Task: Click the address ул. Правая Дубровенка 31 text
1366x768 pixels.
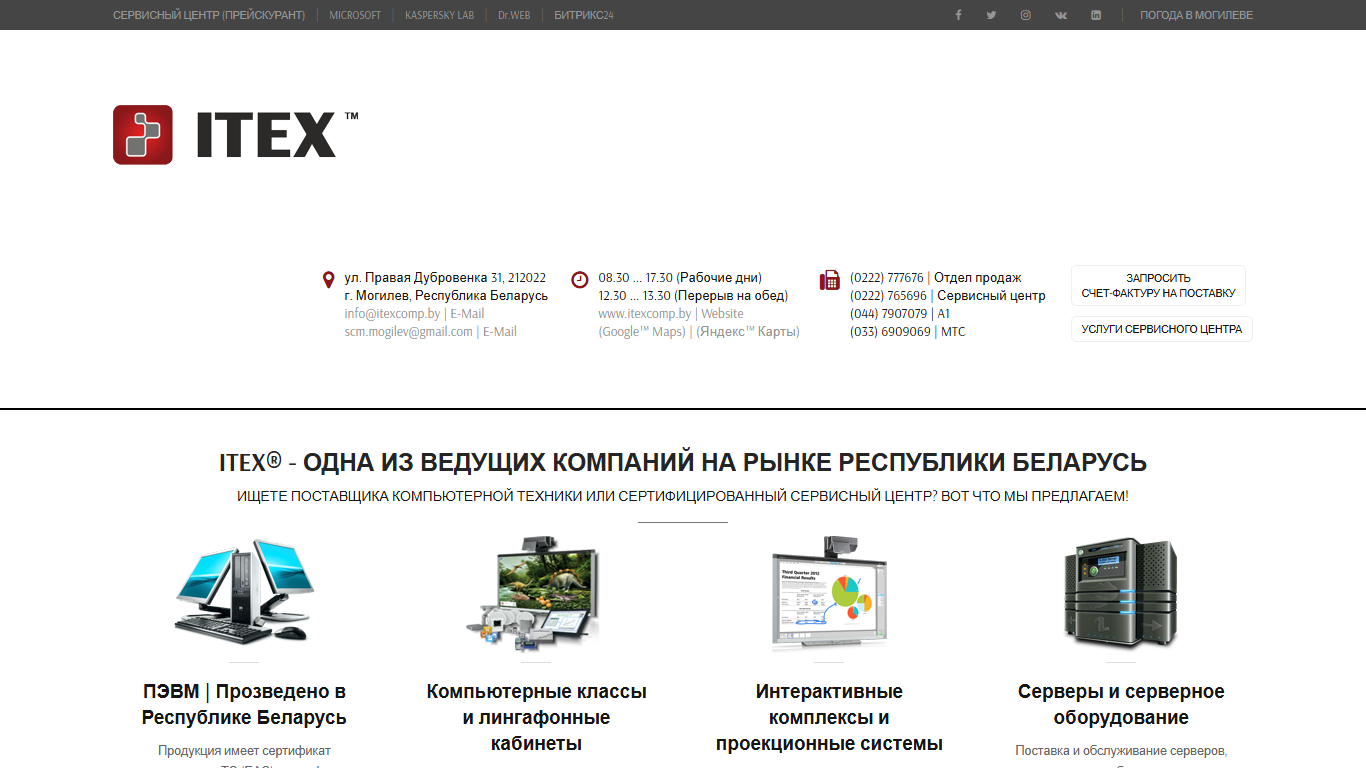Action: (x=445, y=278)
